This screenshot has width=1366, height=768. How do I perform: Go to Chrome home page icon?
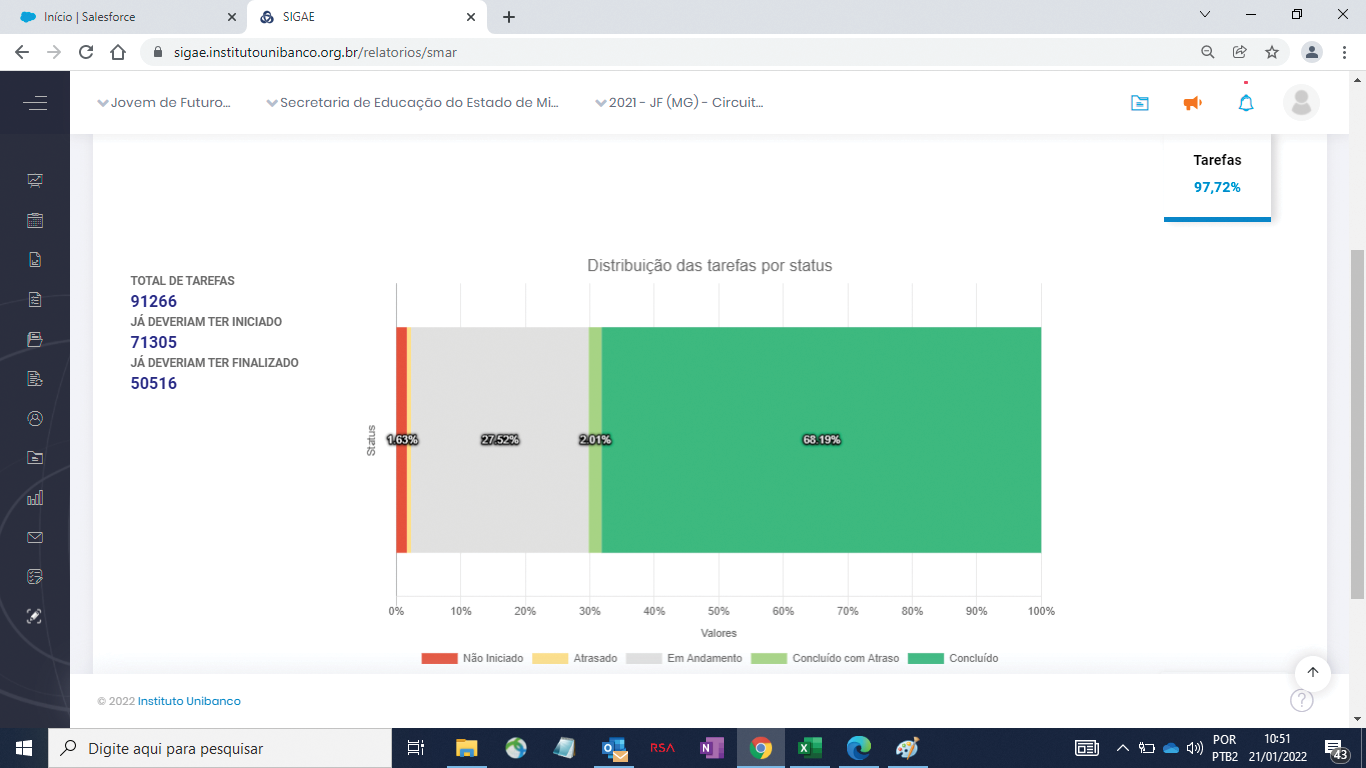[118, 52]
